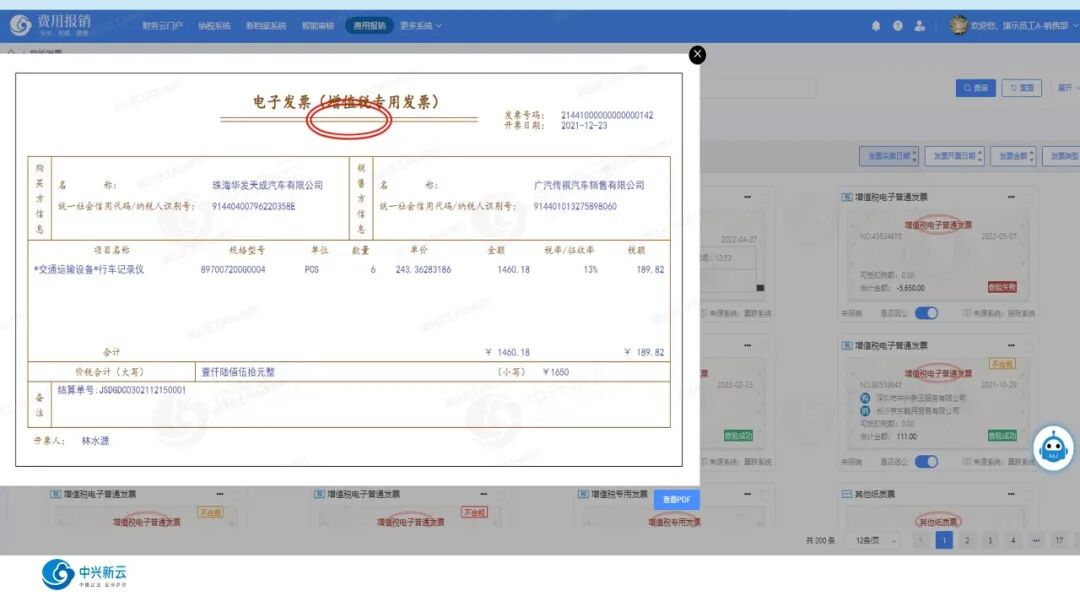Viewport: 1080px width, 607px height.
Task: Close the invoice preview with the X button
Action: click(x=697, y=54)
